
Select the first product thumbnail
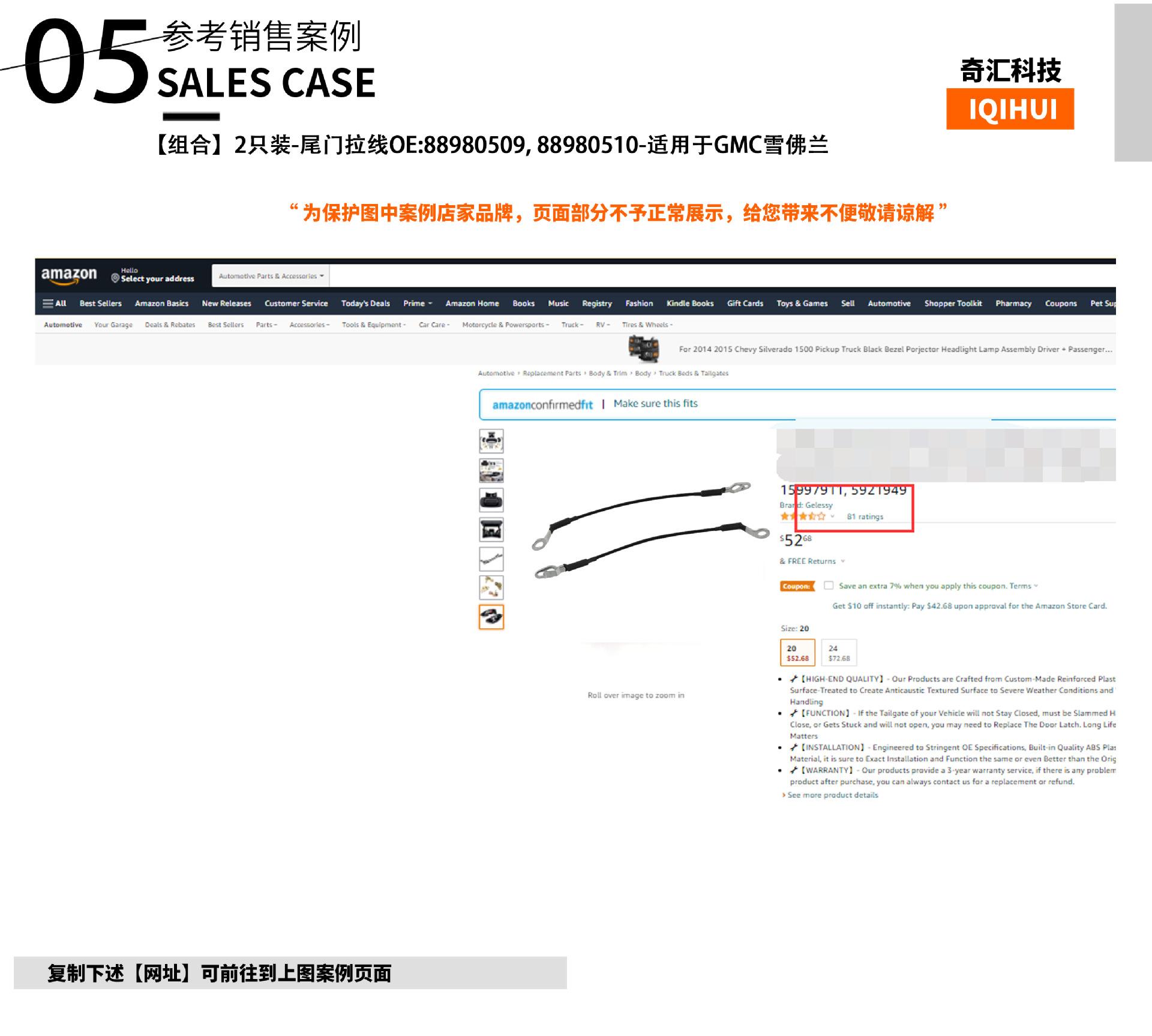(491, 441)
